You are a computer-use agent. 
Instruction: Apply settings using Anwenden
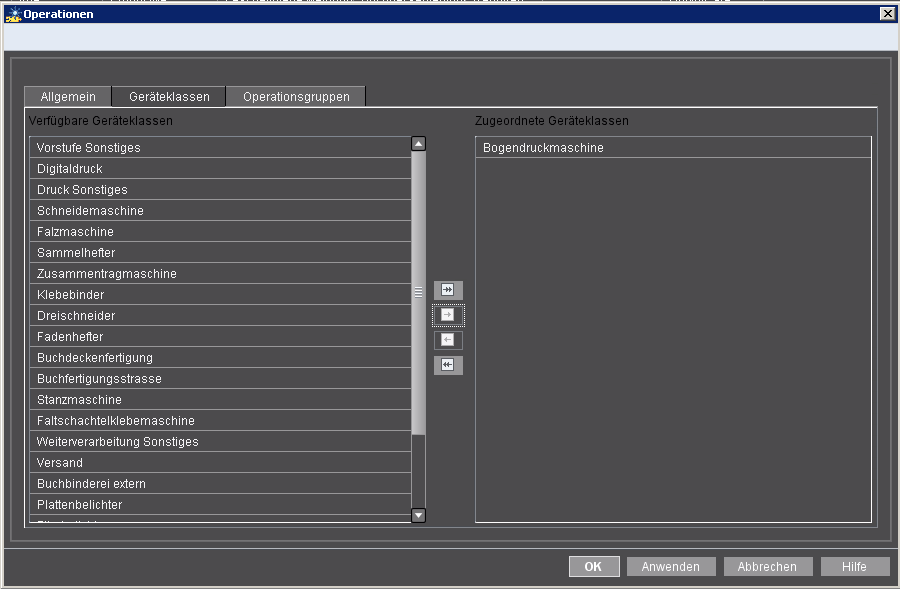point(670,566)
